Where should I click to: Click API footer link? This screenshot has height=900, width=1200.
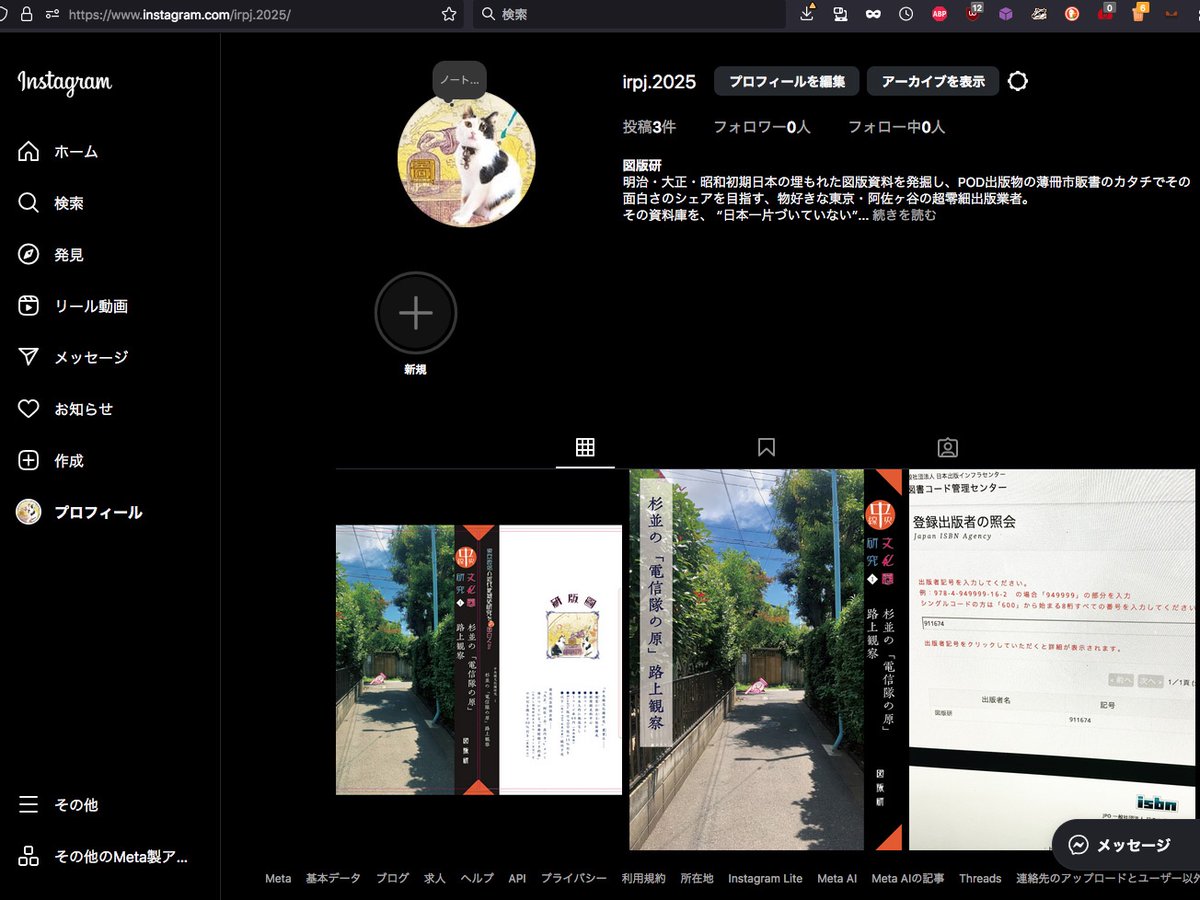click(517, 879)
